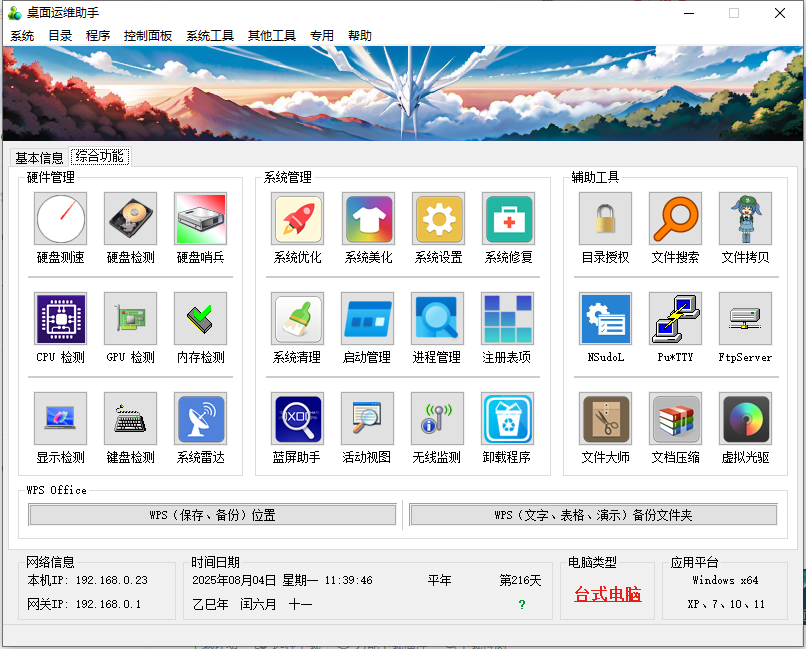806x649 pixels.
Task: Start the PuTTY terminal tool
Action: 675,319
